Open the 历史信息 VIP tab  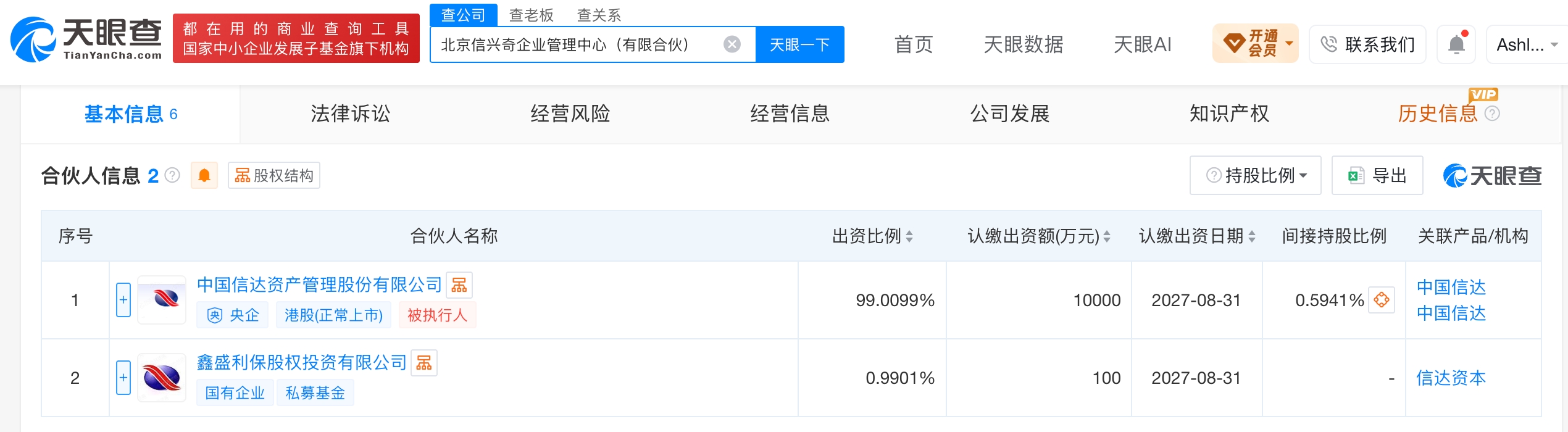coord(1438,114)
